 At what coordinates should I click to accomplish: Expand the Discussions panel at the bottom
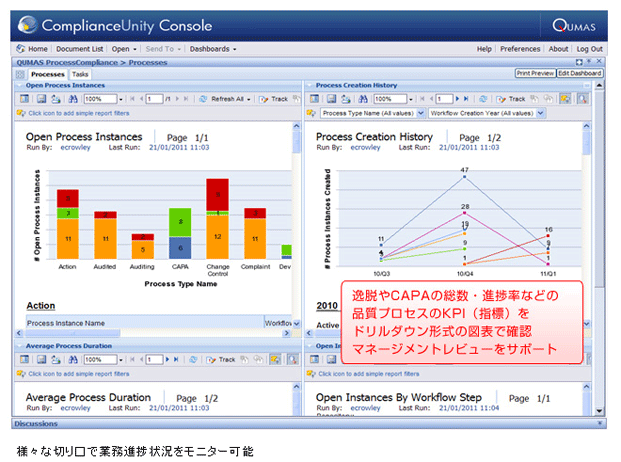(x=601, y=424)
